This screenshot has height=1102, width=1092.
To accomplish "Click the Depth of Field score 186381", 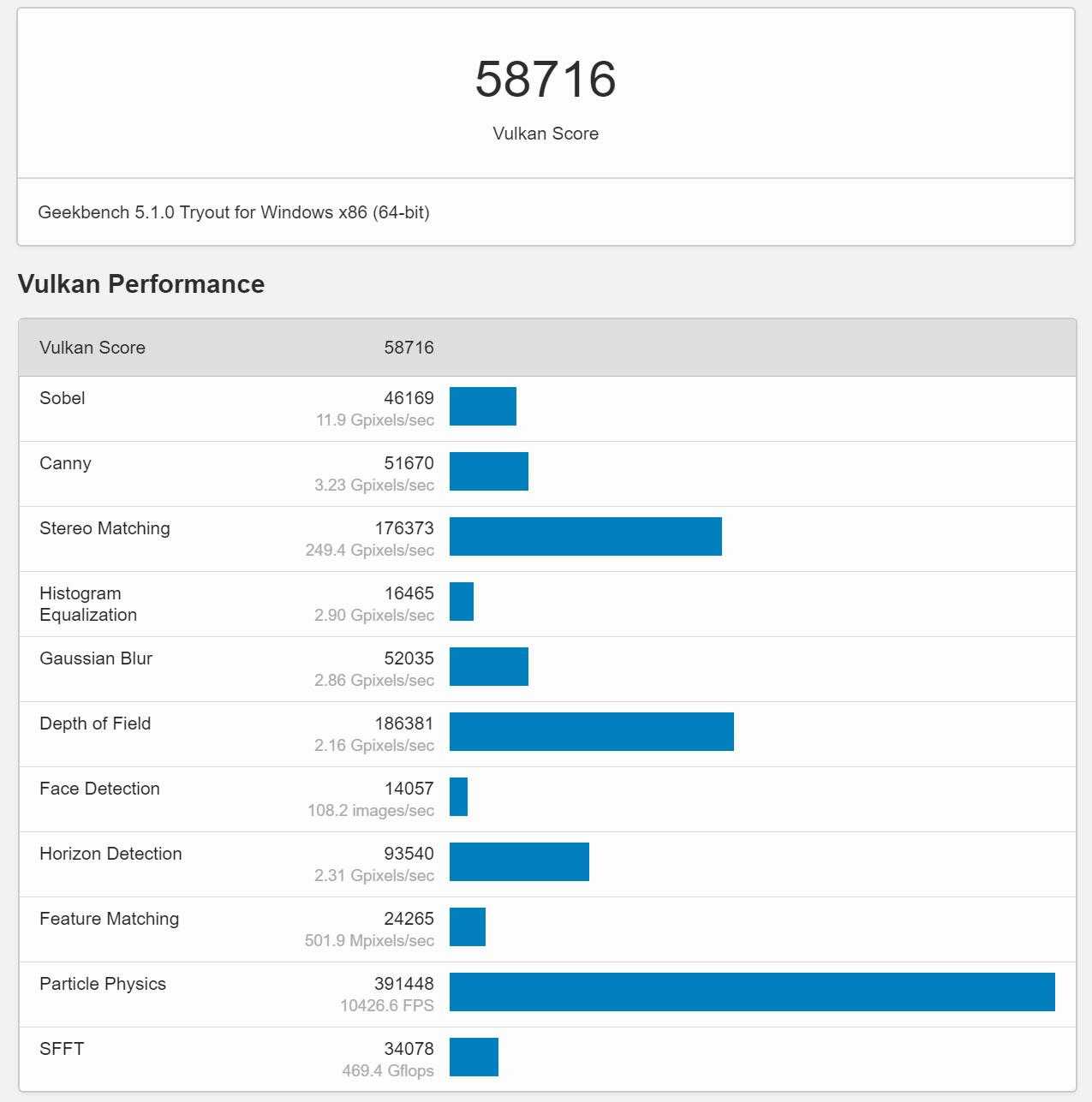I will (x=404, y=724).
